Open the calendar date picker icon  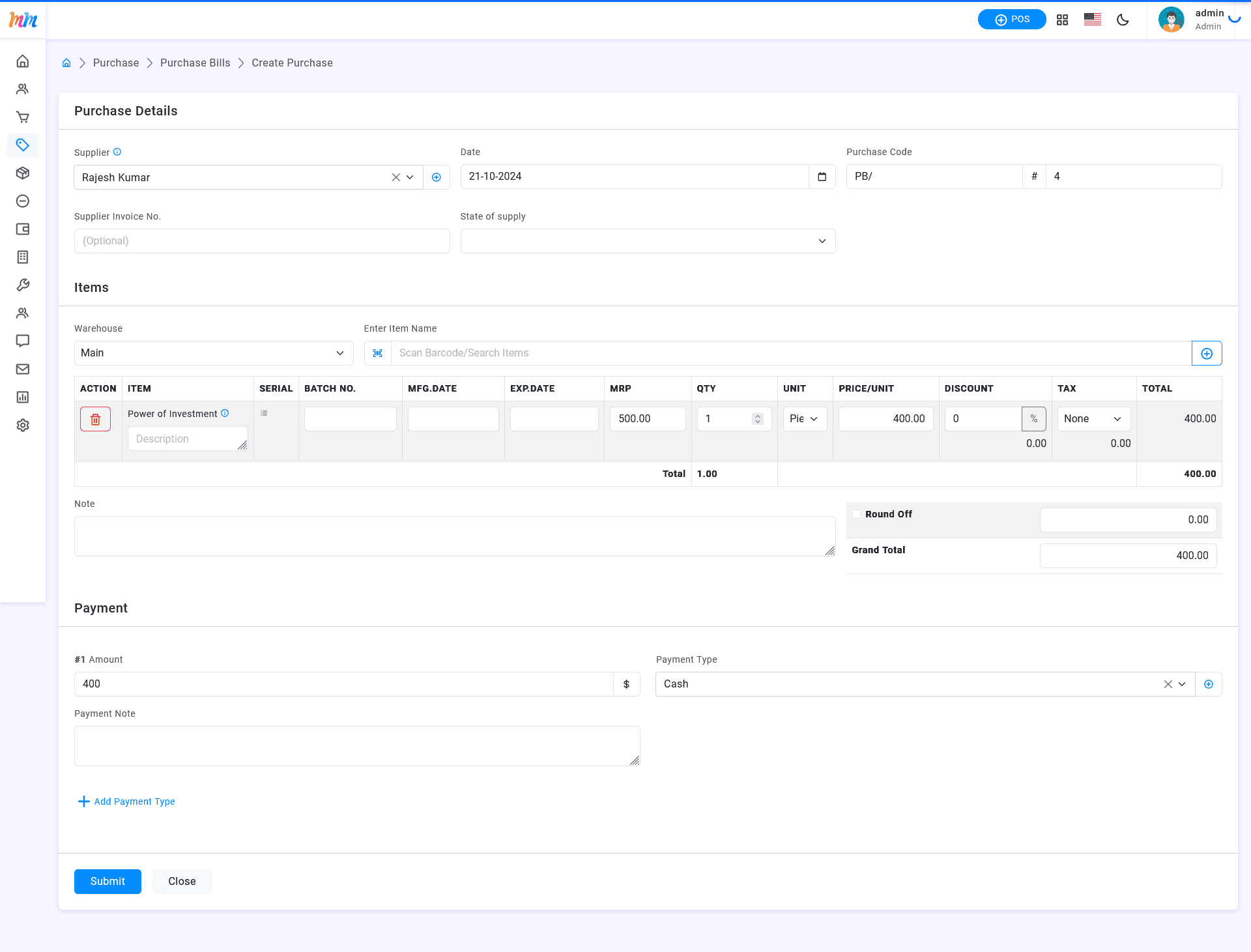pyautogui.click(x=822, y=177)
